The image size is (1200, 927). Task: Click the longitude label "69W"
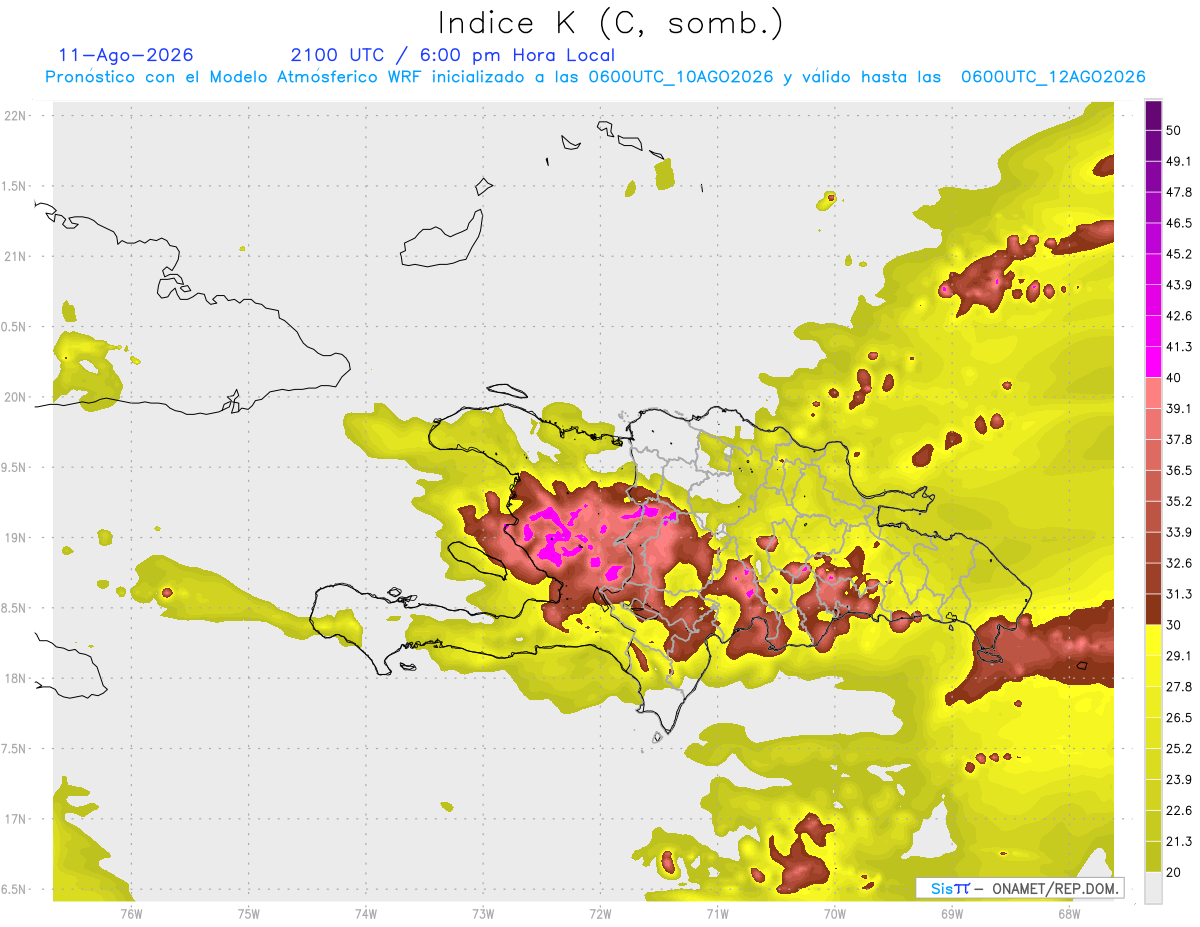[952, 913]
